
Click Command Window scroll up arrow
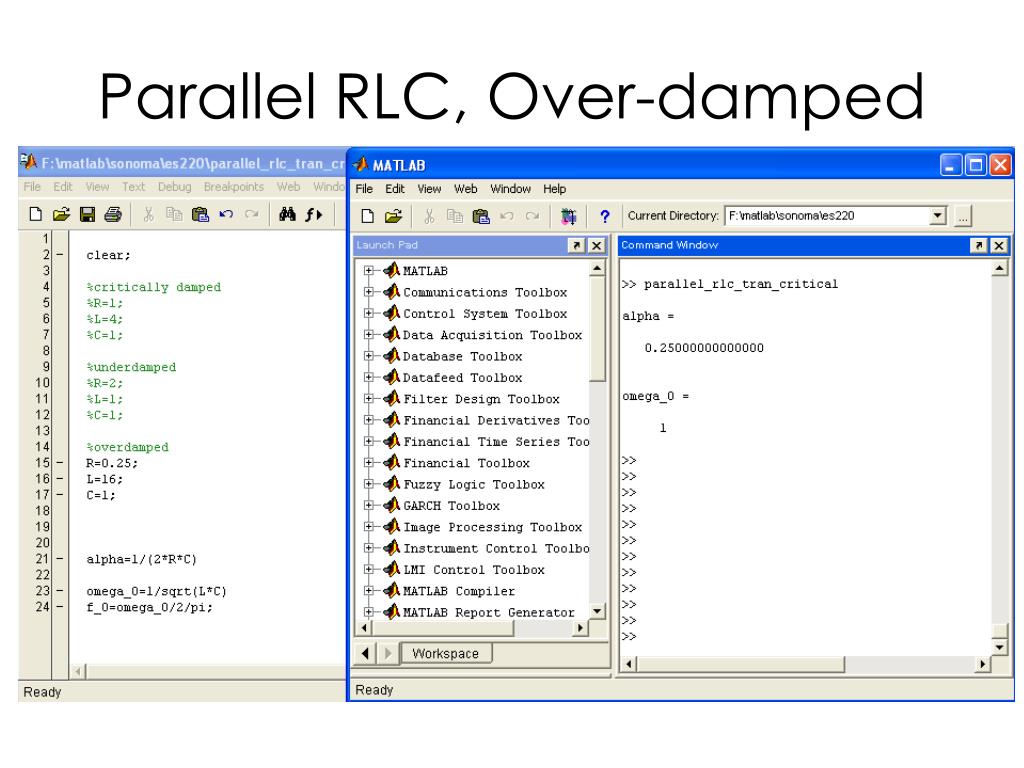999,268
